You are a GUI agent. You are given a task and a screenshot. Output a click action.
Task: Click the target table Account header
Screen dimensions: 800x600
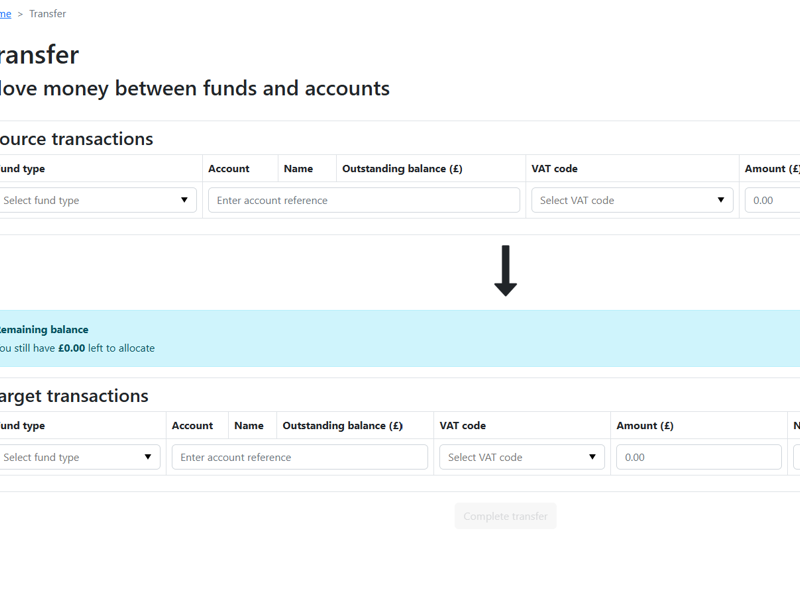point(192,426)
